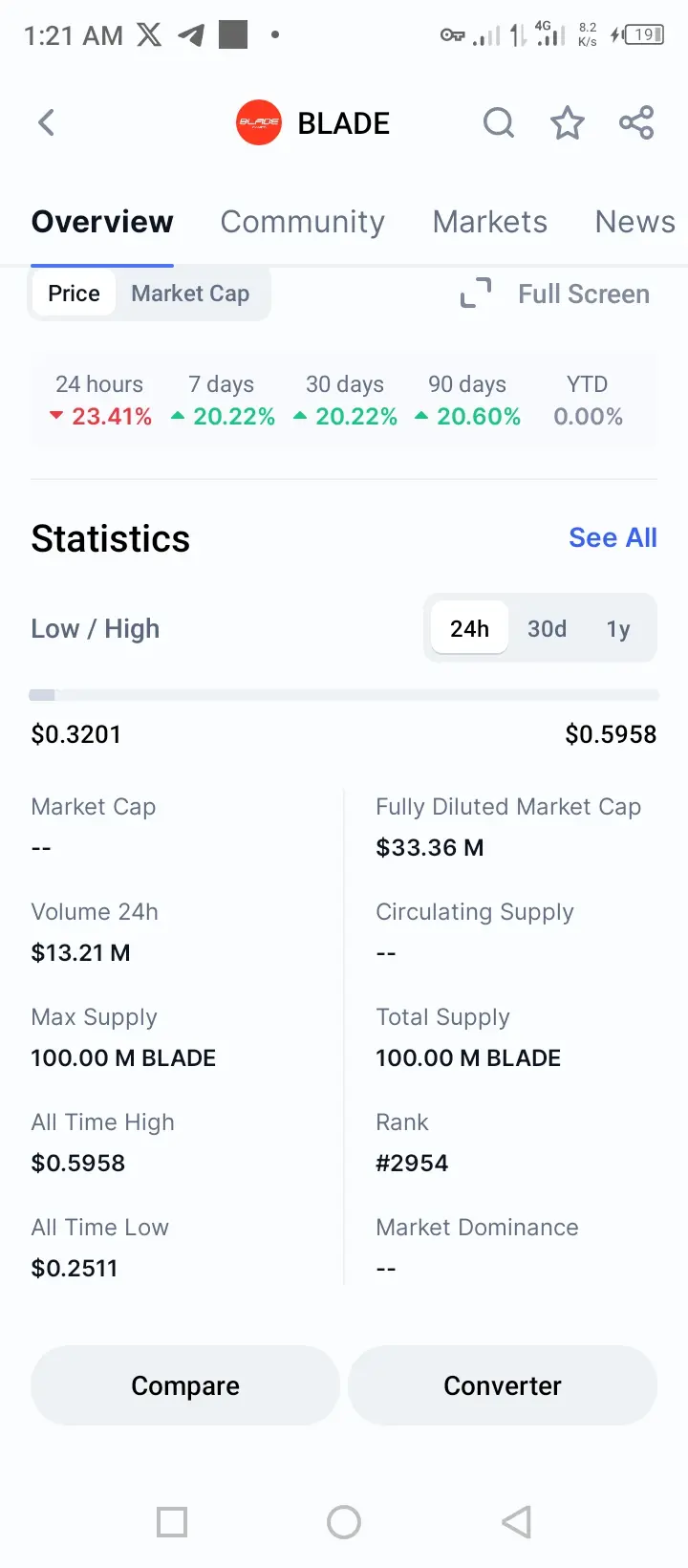688x1568 pixels.
Task: Select the 30d low/high range
Action: tap(547, 629)
